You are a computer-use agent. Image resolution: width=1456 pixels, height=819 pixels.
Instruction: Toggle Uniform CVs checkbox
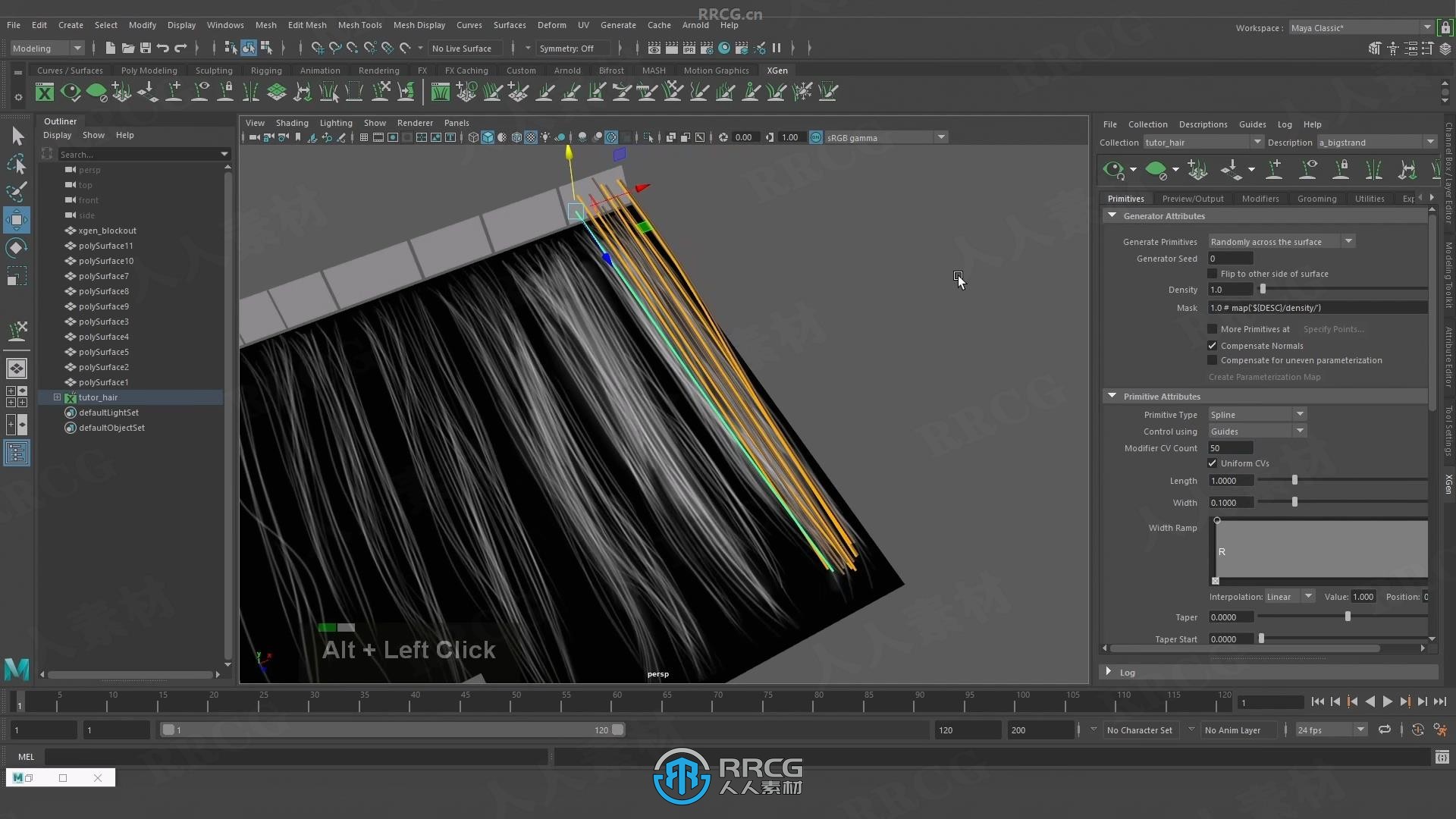click(1212, 463)
